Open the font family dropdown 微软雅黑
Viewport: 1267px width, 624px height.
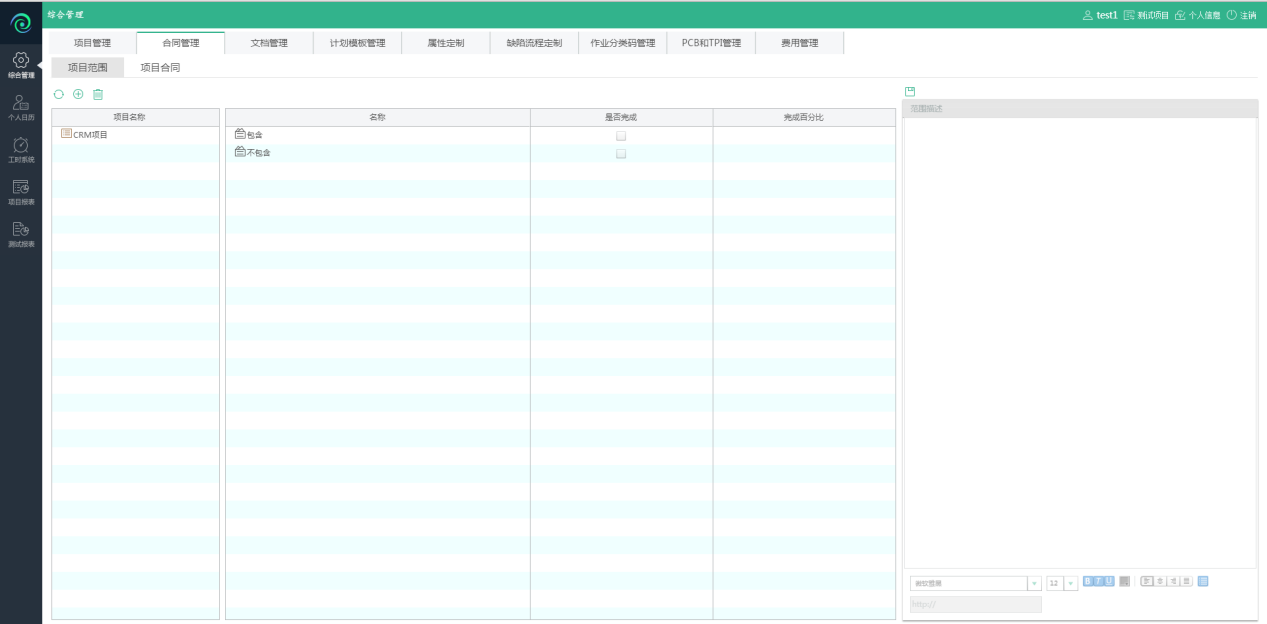click(1034, 583)
